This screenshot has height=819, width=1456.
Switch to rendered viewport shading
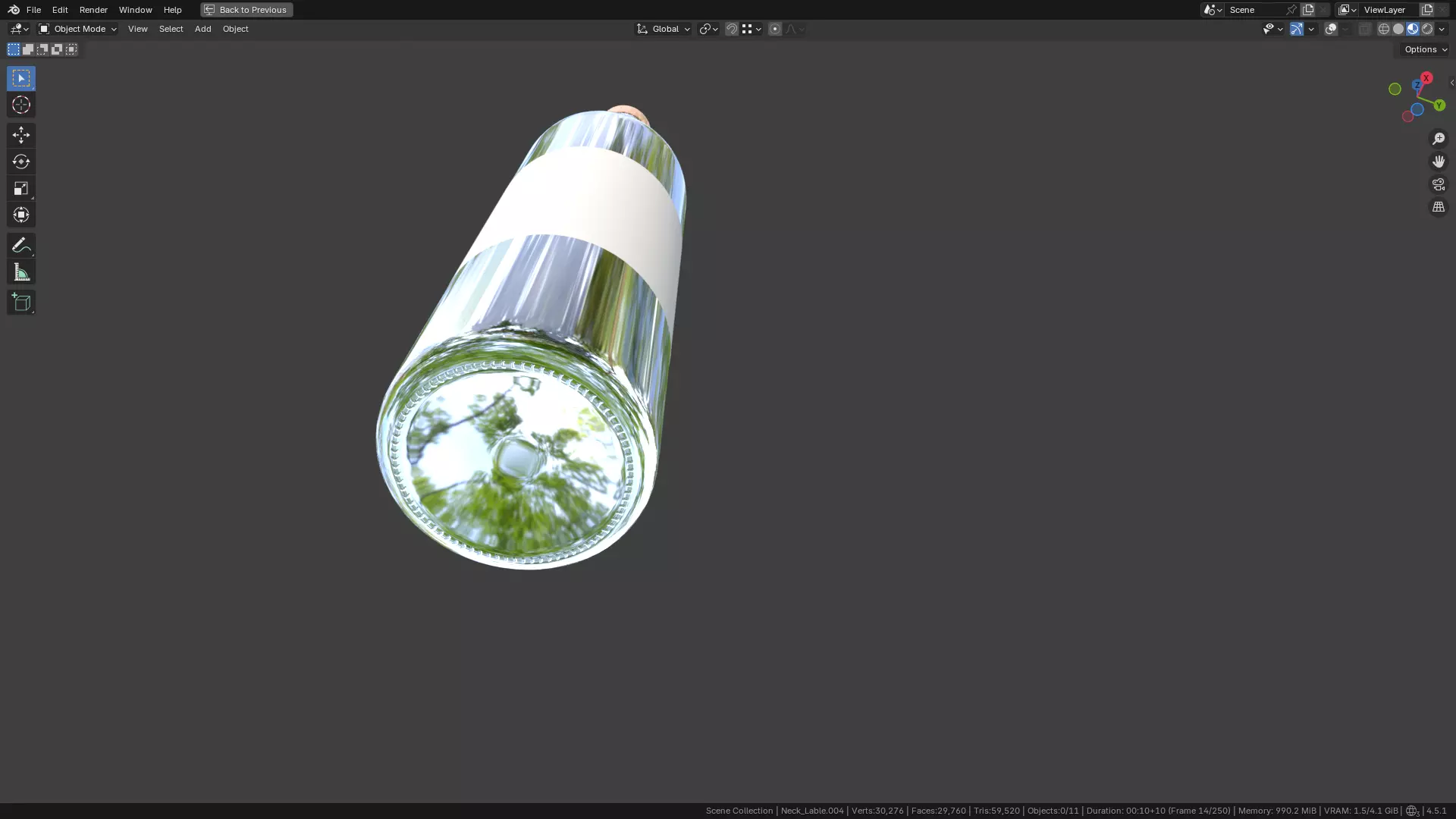point(1427,29)
